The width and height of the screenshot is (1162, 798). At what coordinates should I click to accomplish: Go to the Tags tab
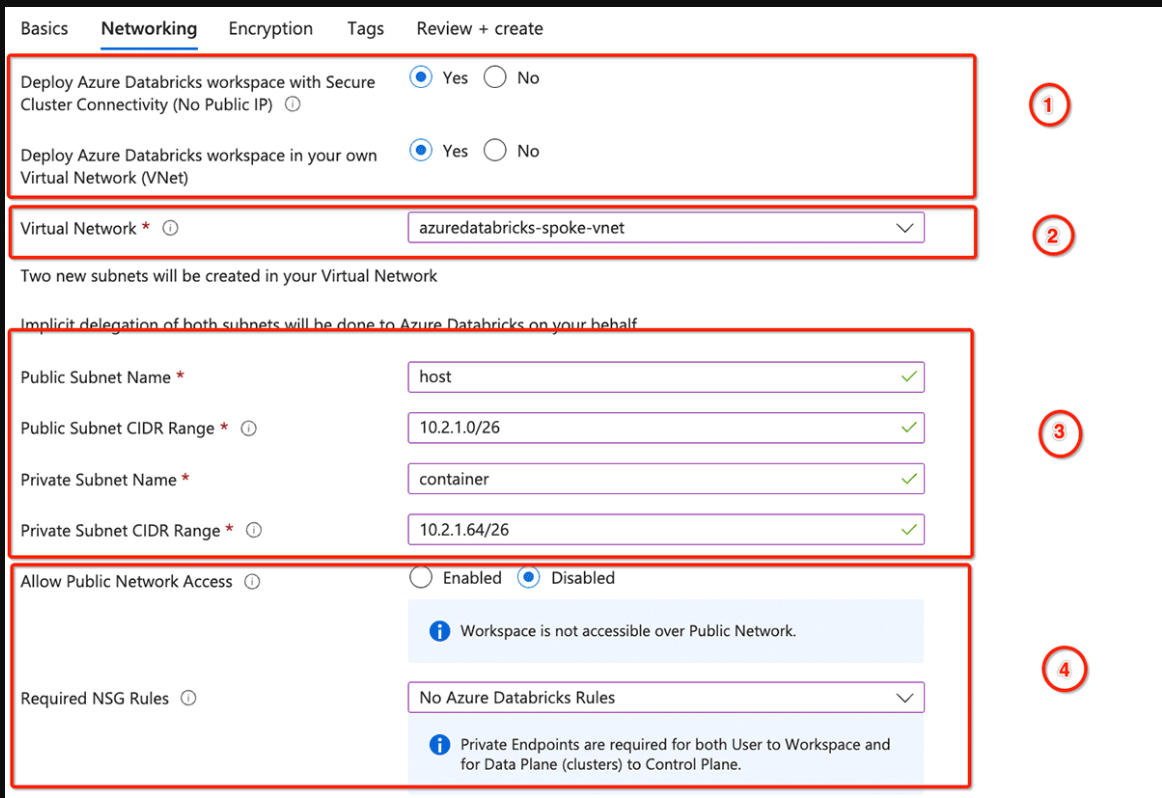[365, 29]
